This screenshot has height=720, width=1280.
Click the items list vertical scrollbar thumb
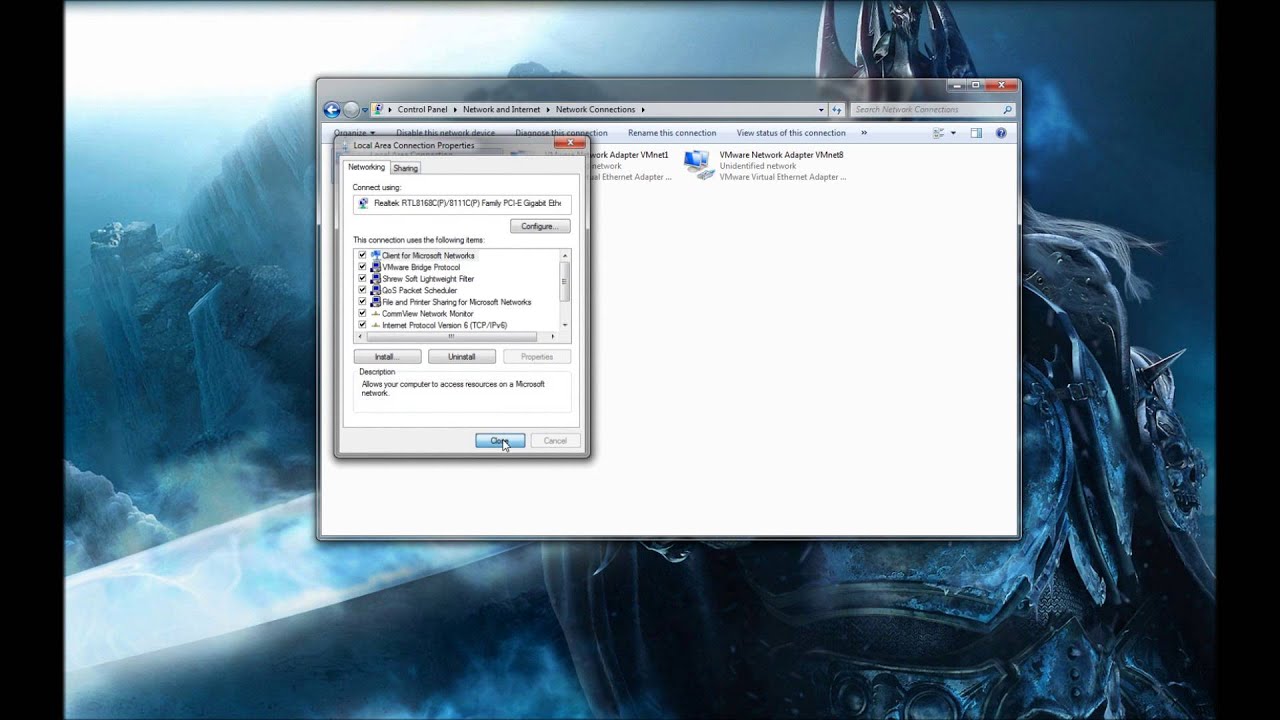pos(565,281)
